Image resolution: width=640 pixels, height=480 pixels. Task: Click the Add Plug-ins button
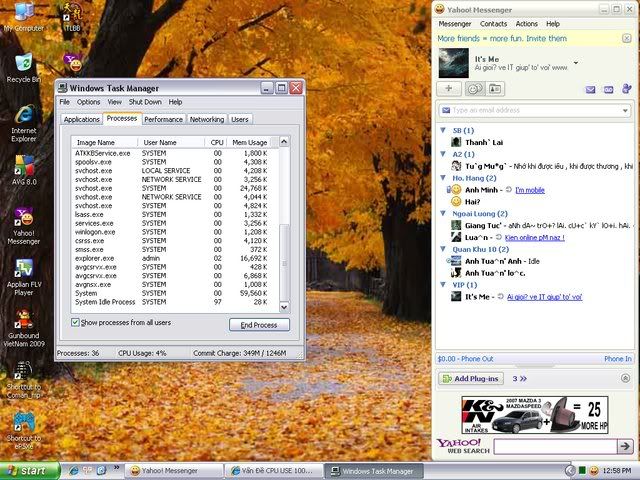click(471, 379)
